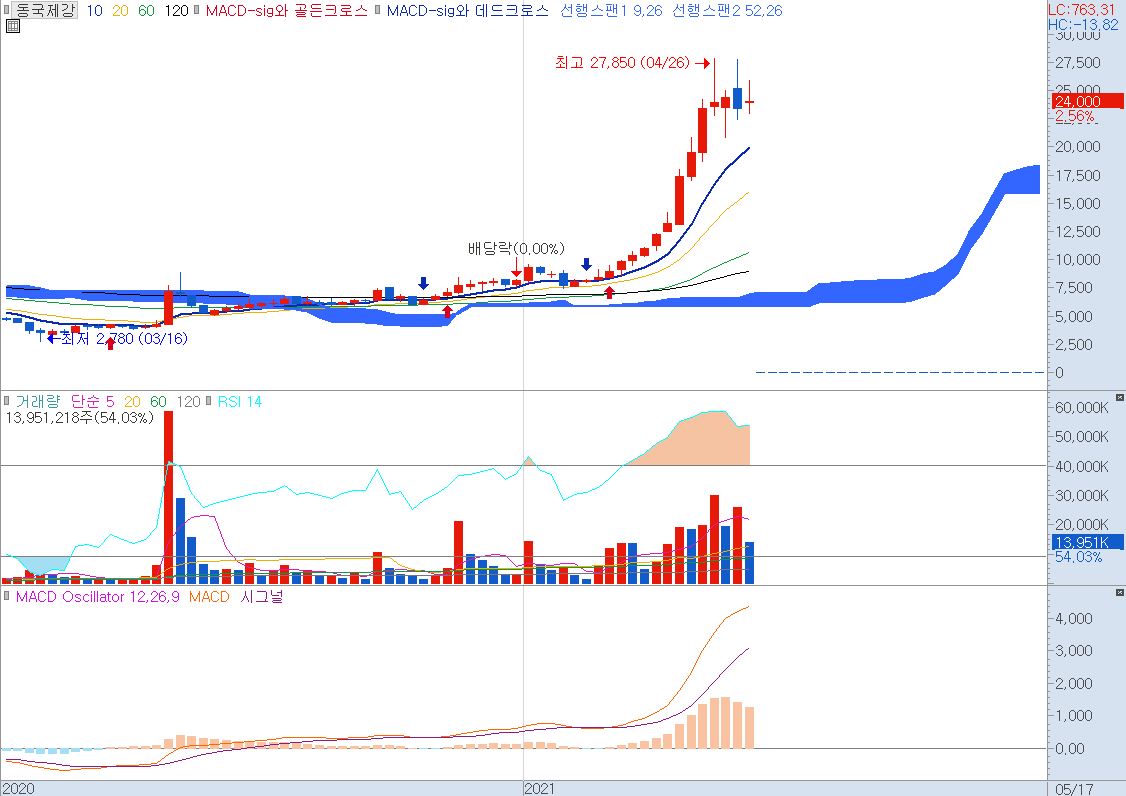Click the blue 13,951K volume tag
The height and width of the screenshot is (796, 1126).
click(x=1088, y=542)
